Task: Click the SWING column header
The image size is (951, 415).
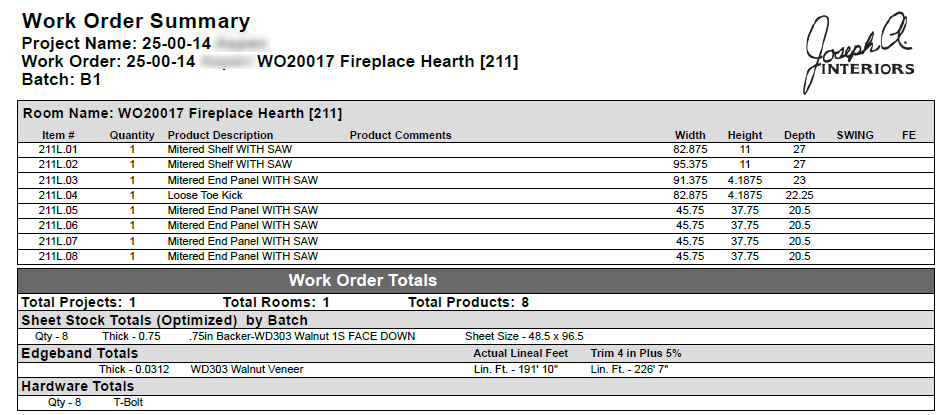Action: coord(855,135)
